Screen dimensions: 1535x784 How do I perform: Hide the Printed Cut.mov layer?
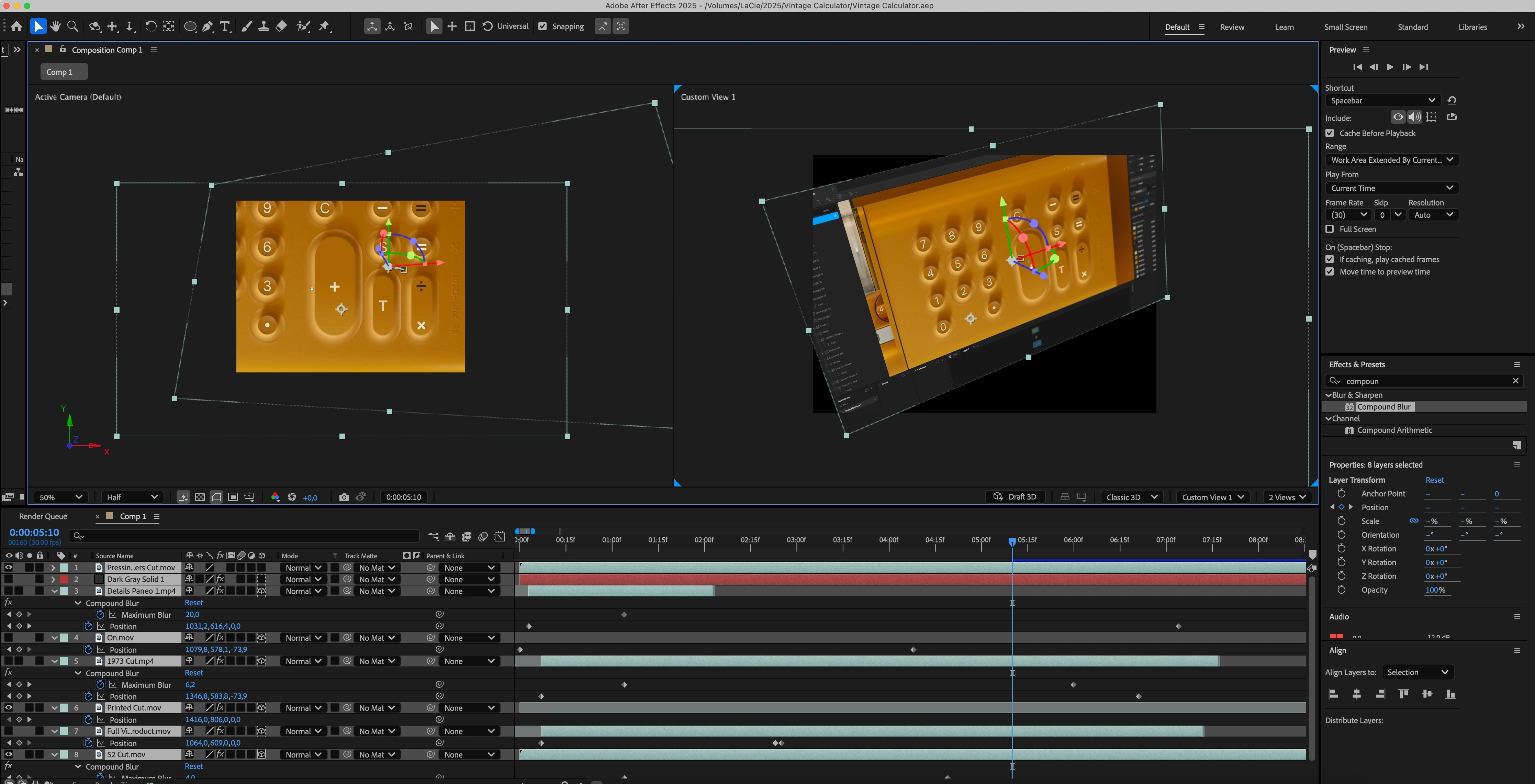click(8, 708)
